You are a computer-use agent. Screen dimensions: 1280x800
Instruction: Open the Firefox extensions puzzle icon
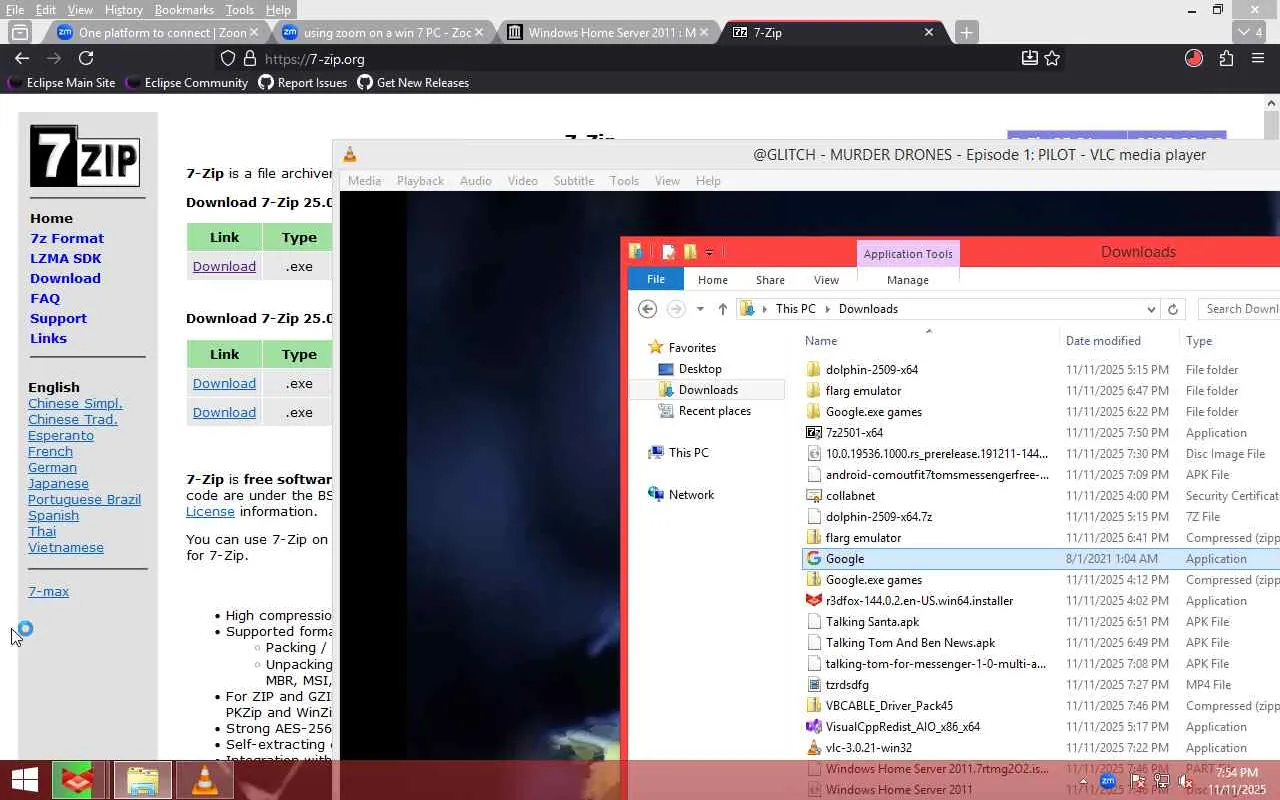coord(1226,59)
